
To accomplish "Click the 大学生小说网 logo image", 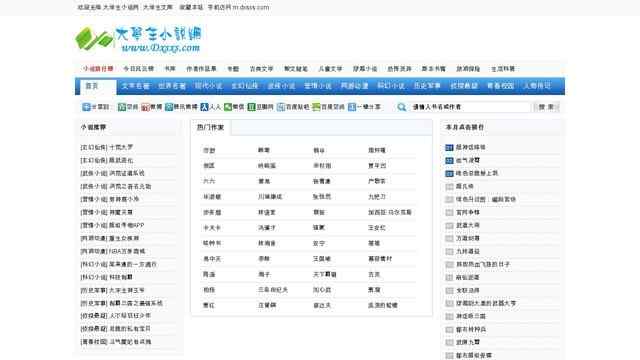I will point(138,39).
